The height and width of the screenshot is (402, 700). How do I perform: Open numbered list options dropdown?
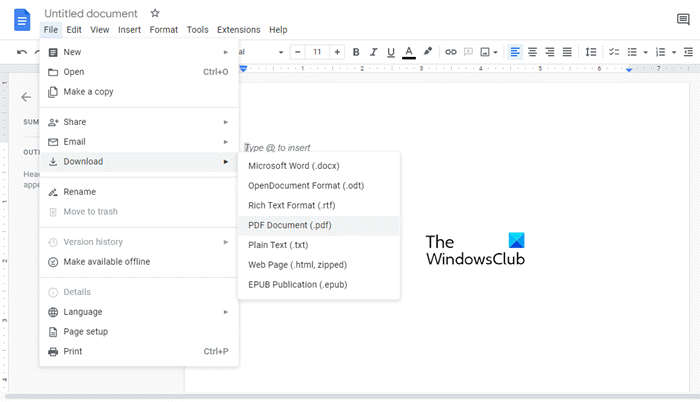click(674, 53)
